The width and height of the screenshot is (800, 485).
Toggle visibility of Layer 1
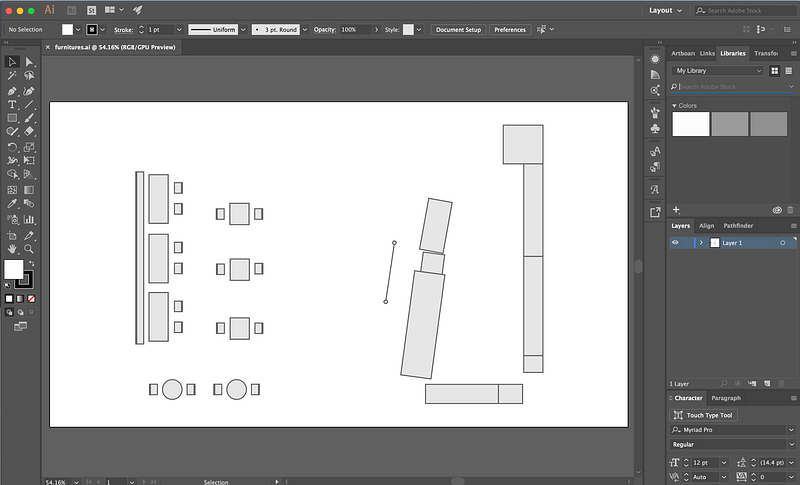click(x=675, y=243)
